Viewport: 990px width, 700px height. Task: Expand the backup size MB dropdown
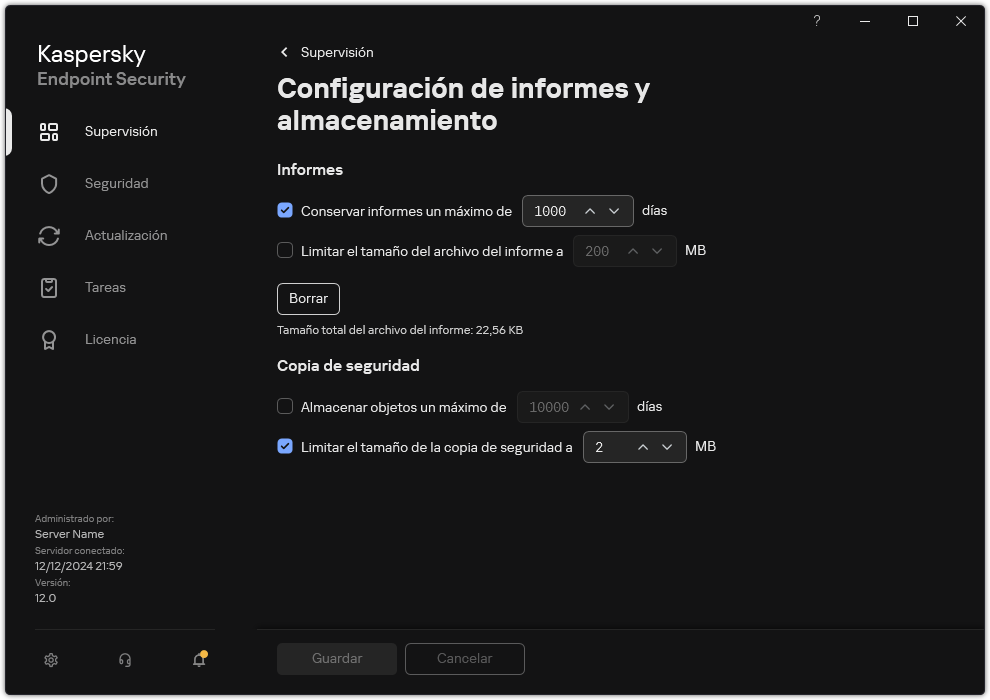(x=667, y=447)
